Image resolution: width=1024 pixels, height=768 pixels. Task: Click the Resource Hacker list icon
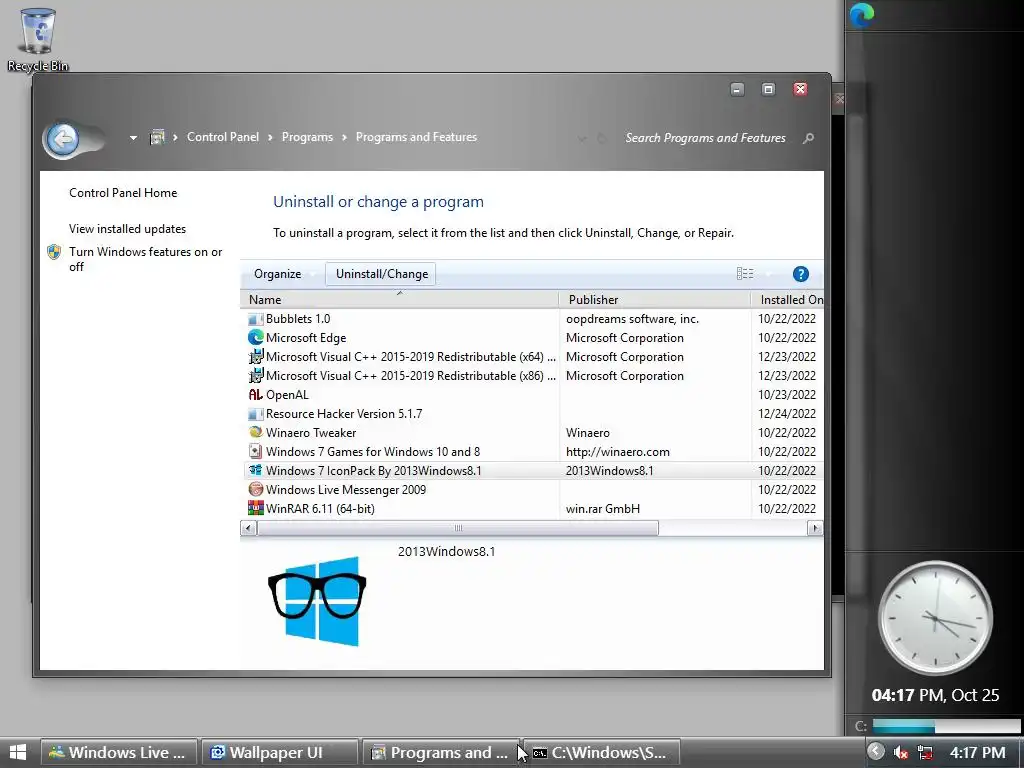point(255,414)
